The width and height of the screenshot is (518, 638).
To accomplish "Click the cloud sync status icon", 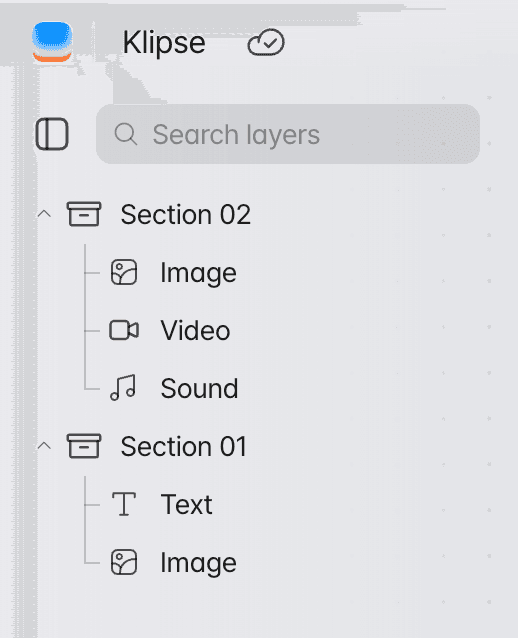I will [x=266, y=42].
